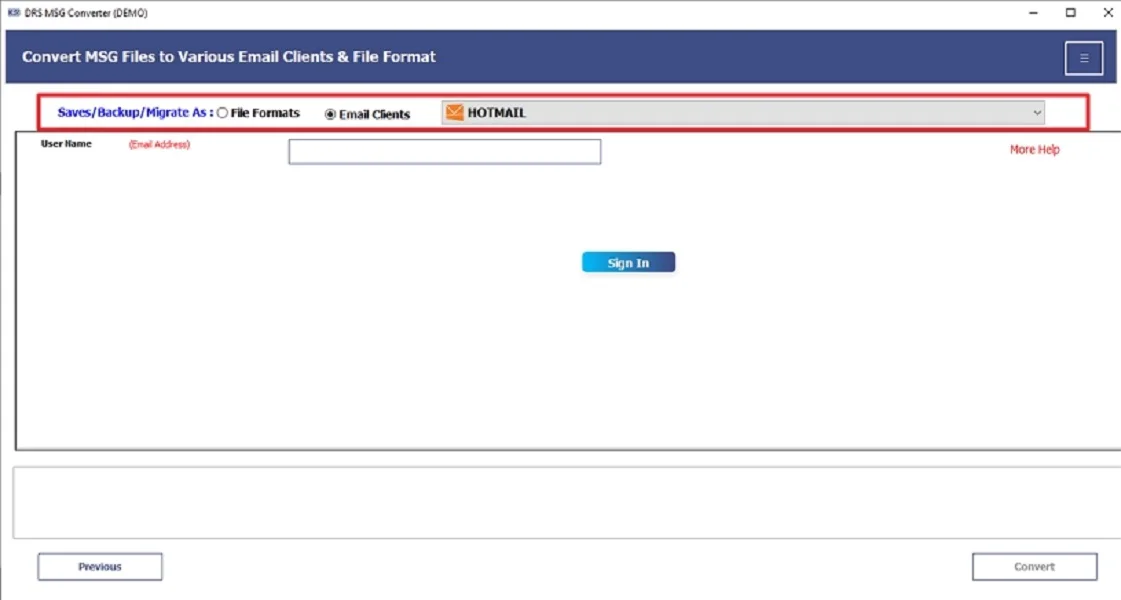This screenshot has width=1121, height=600.
Task: Minimize the DRS MSG Converter window
Action: 1033,12
